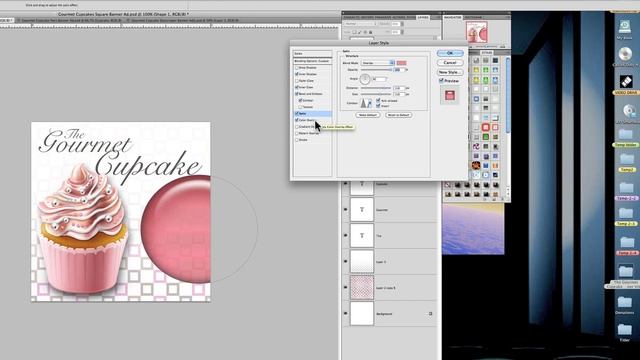Viewport: 640px width, 360px height.
Task: Apply the purple swirl style swatch
Action: [x=476, y=146]
